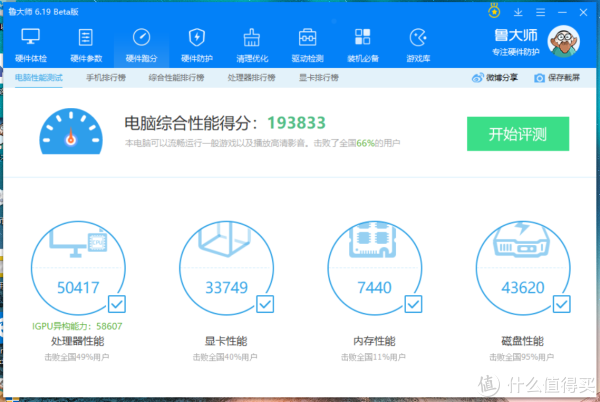Close the 鲁大师 window

point(583,12)
